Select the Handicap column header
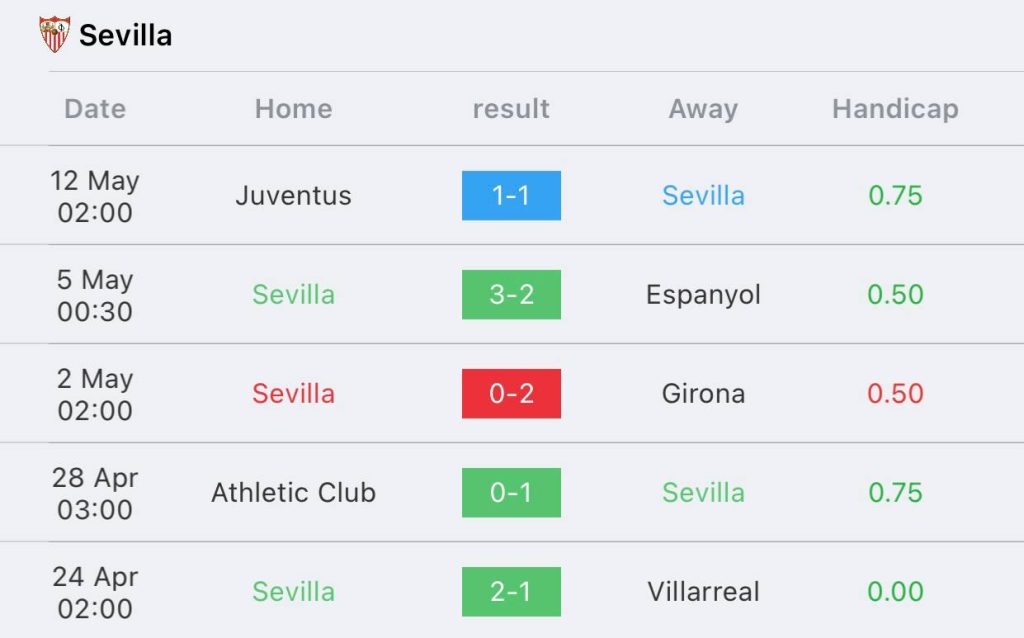The width and height of the screenshot is (1024, 638). (895, 109)
